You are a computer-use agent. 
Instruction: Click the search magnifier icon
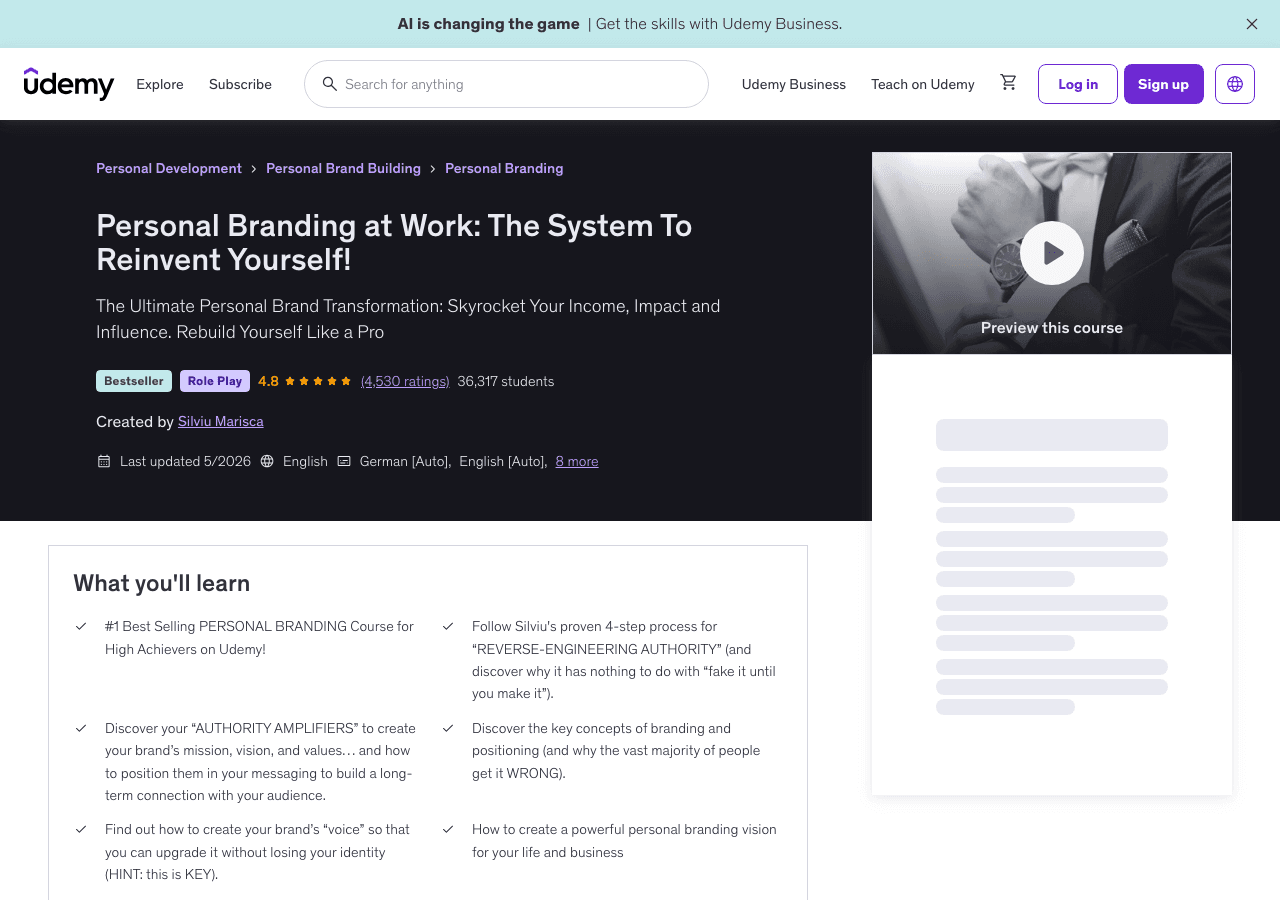click(329, 84)
